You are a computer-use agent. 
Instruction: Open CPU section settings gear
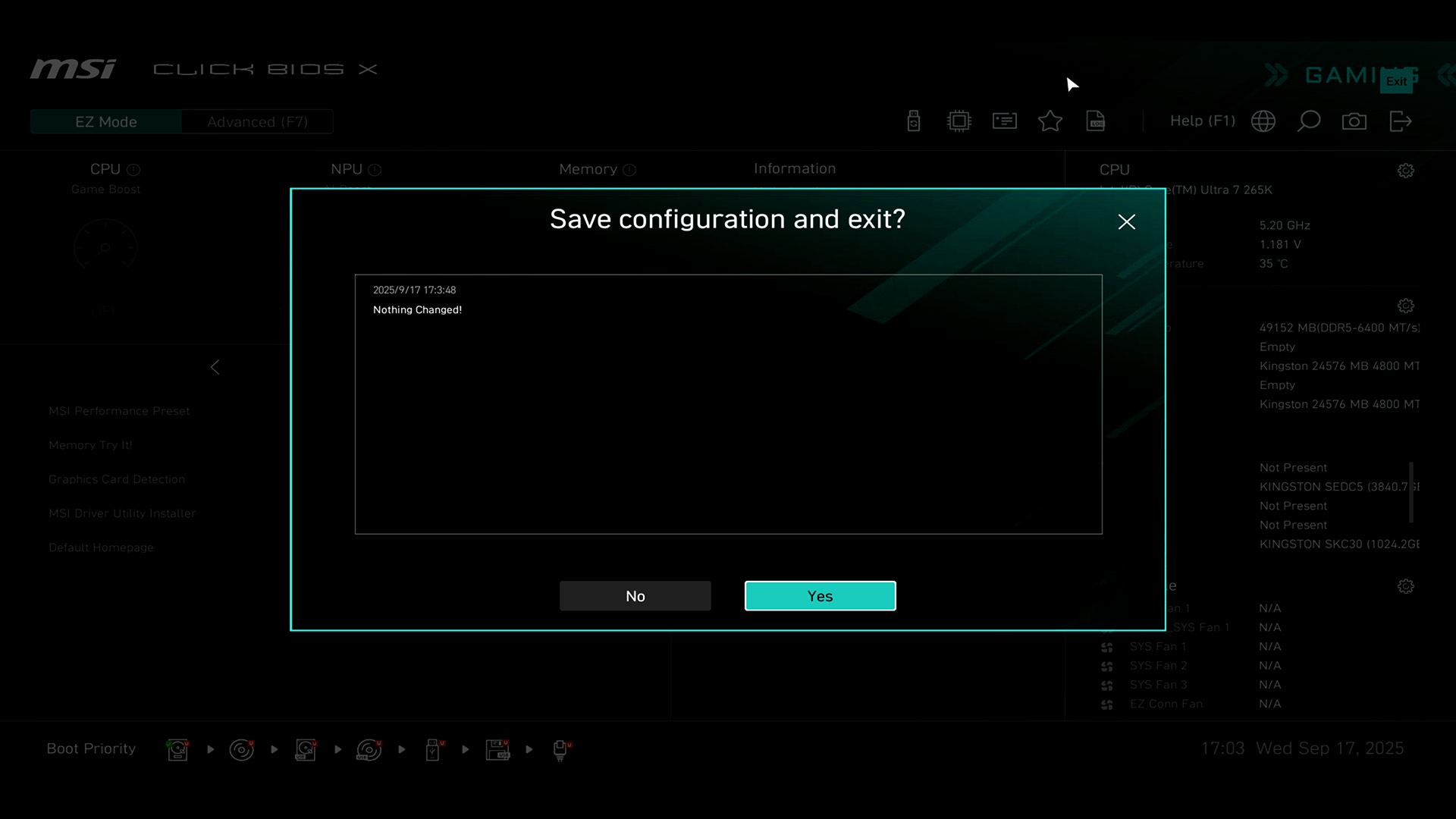point(1406,171)
